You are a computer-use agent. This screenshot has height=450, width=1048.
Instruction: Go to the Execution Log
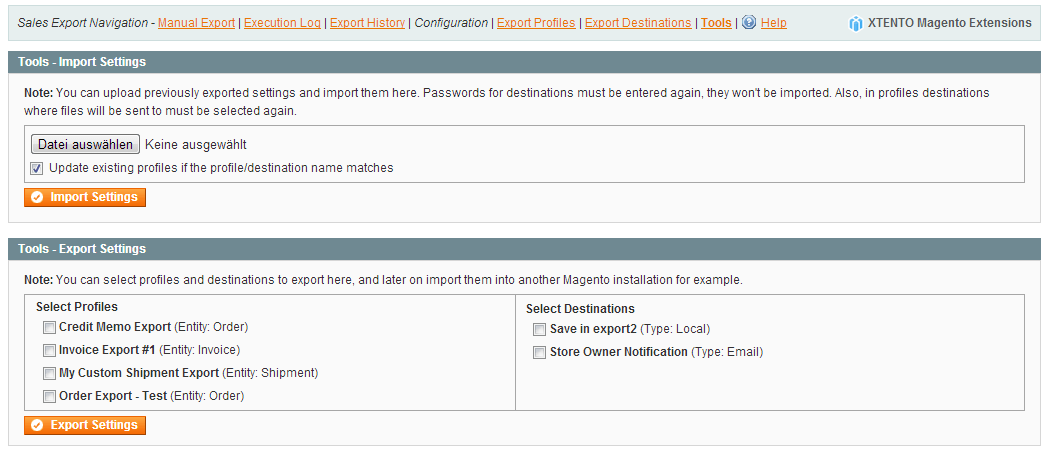(282, 23)
